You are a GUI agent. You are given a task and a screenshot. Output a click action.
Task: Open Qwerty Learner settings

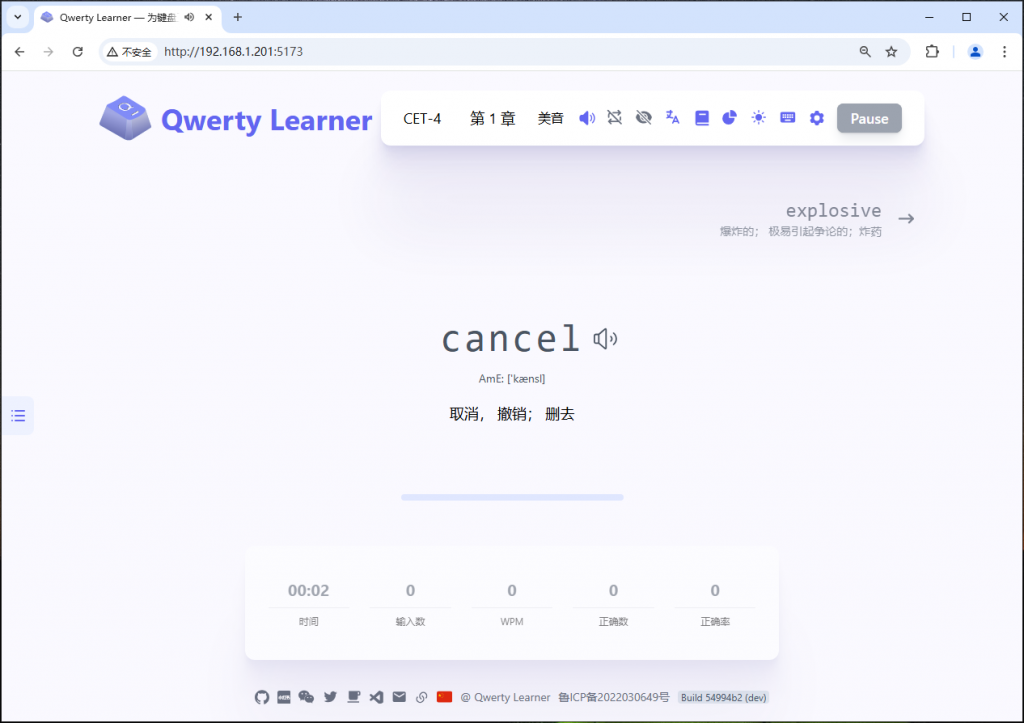[x=816, y=117]
